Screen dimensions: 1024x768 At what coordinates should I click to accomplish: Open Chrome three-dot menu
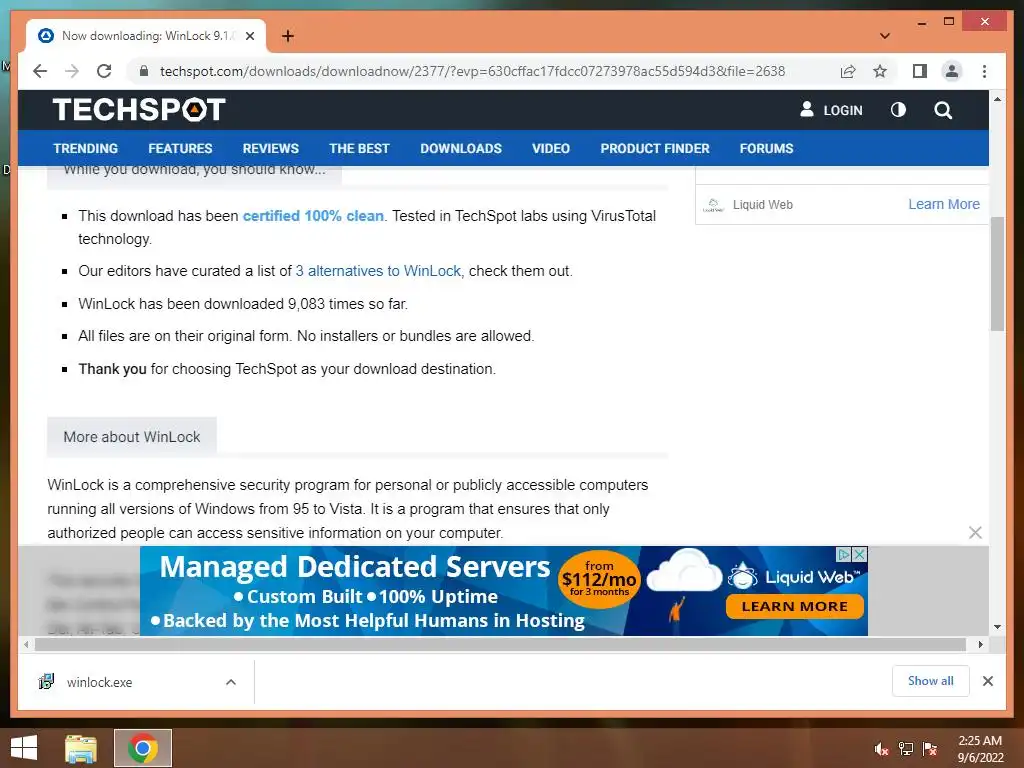[x=984, y=71]
